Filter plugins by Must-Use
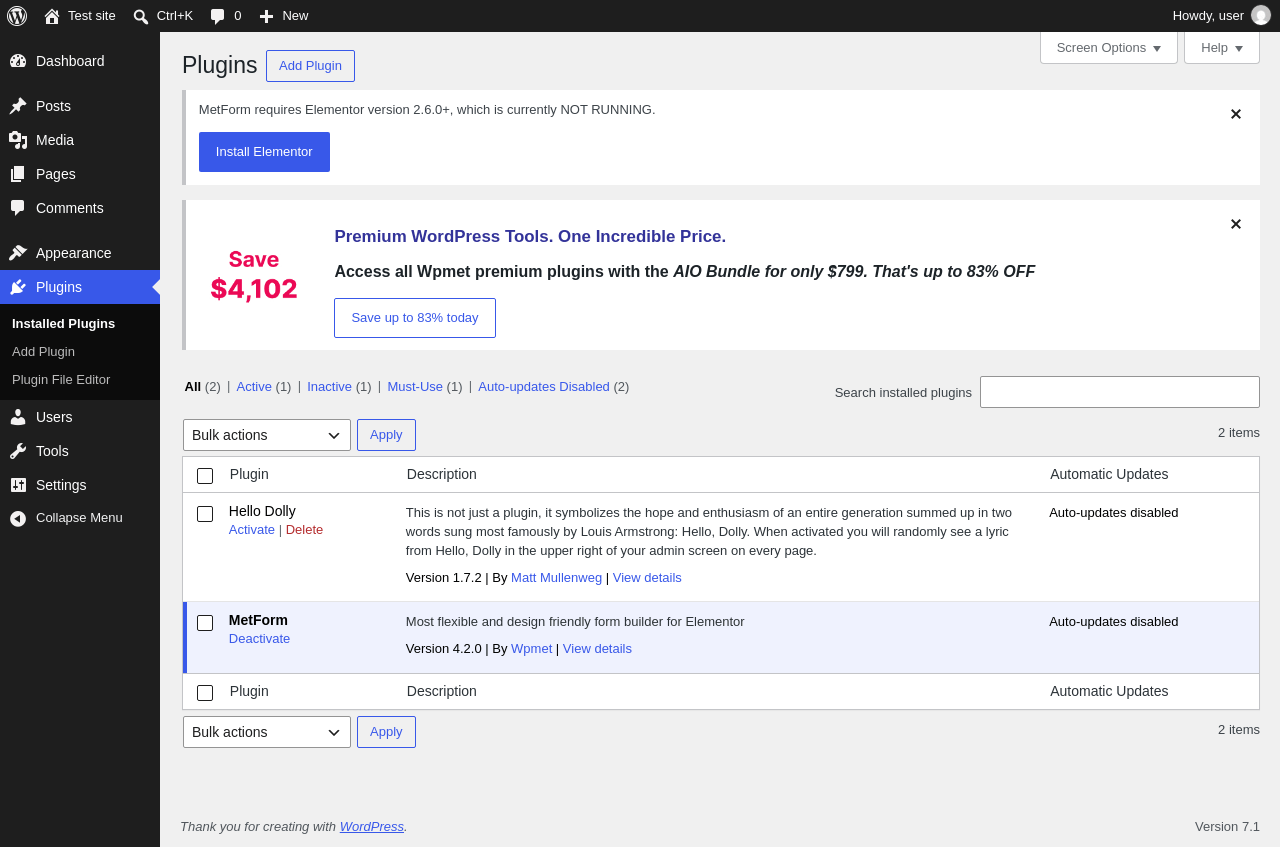This screenshot has width=1280, height=847. (x=415, y=386)
